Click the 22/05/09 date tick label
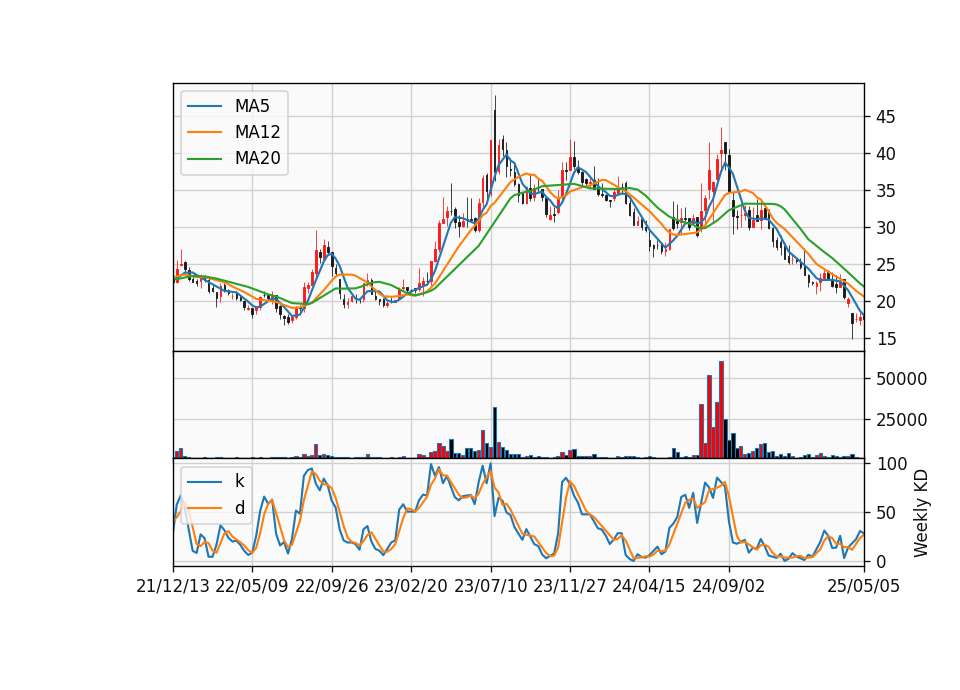The width and height of the screenshot is (960, 690). [252, 586]
